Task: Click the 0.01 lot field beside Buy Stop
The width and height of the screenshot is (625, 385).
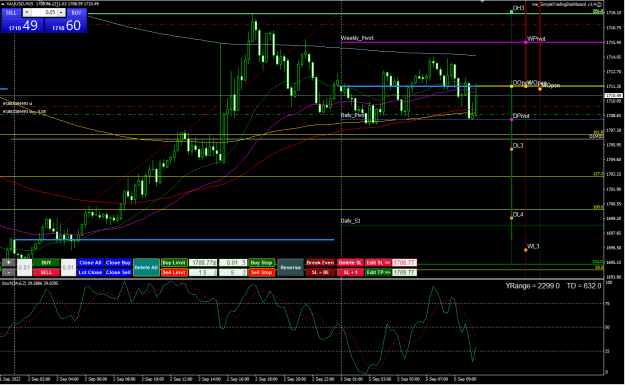Action: pos(233,263)
